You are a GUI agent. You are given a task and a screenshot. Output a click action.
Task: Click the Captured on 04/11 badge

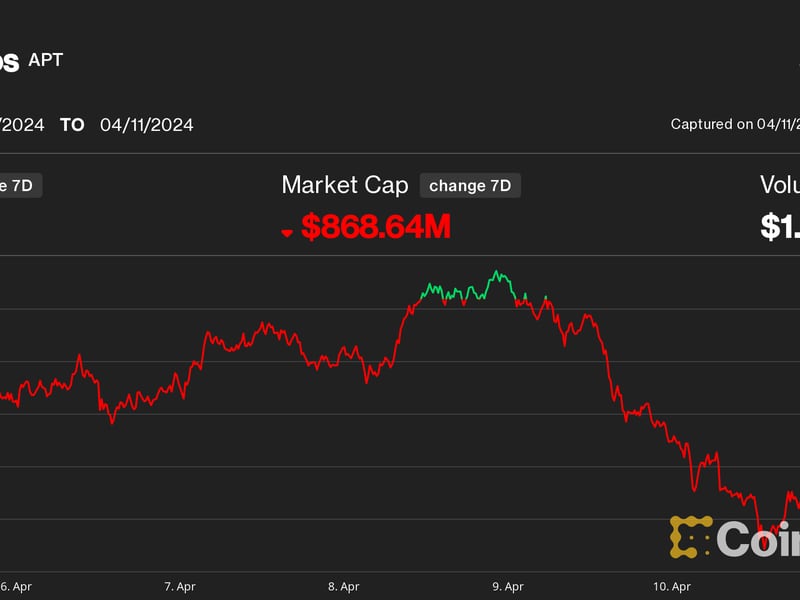coord(735,124)
